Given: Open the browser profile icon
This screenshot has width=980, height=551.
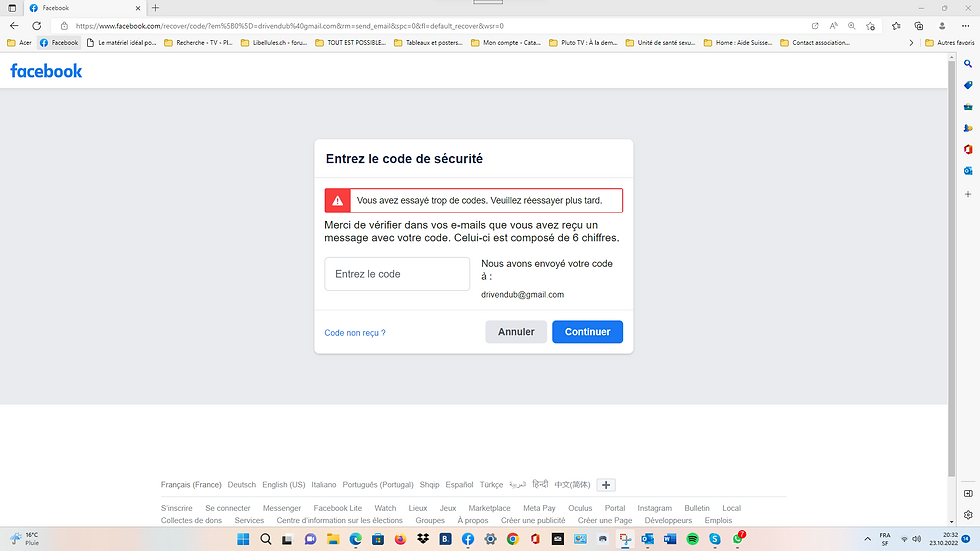Looking at the screenshot, I should [x=942, y=26].
